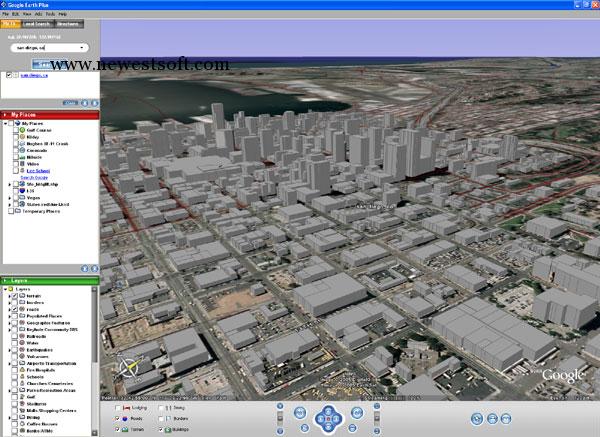The width and height of the screenshot is (600, 437).
Task: Enable the Golf Course placemark checkbox
Action: [x=16, y=130]
